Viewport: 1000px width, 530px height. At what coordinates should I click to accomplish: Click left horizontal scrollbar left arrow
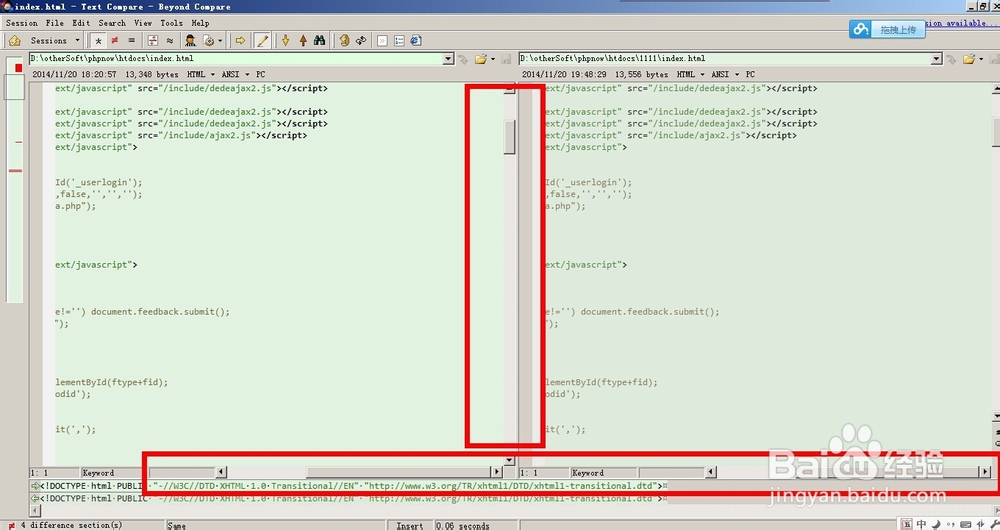tap(221, 472)
